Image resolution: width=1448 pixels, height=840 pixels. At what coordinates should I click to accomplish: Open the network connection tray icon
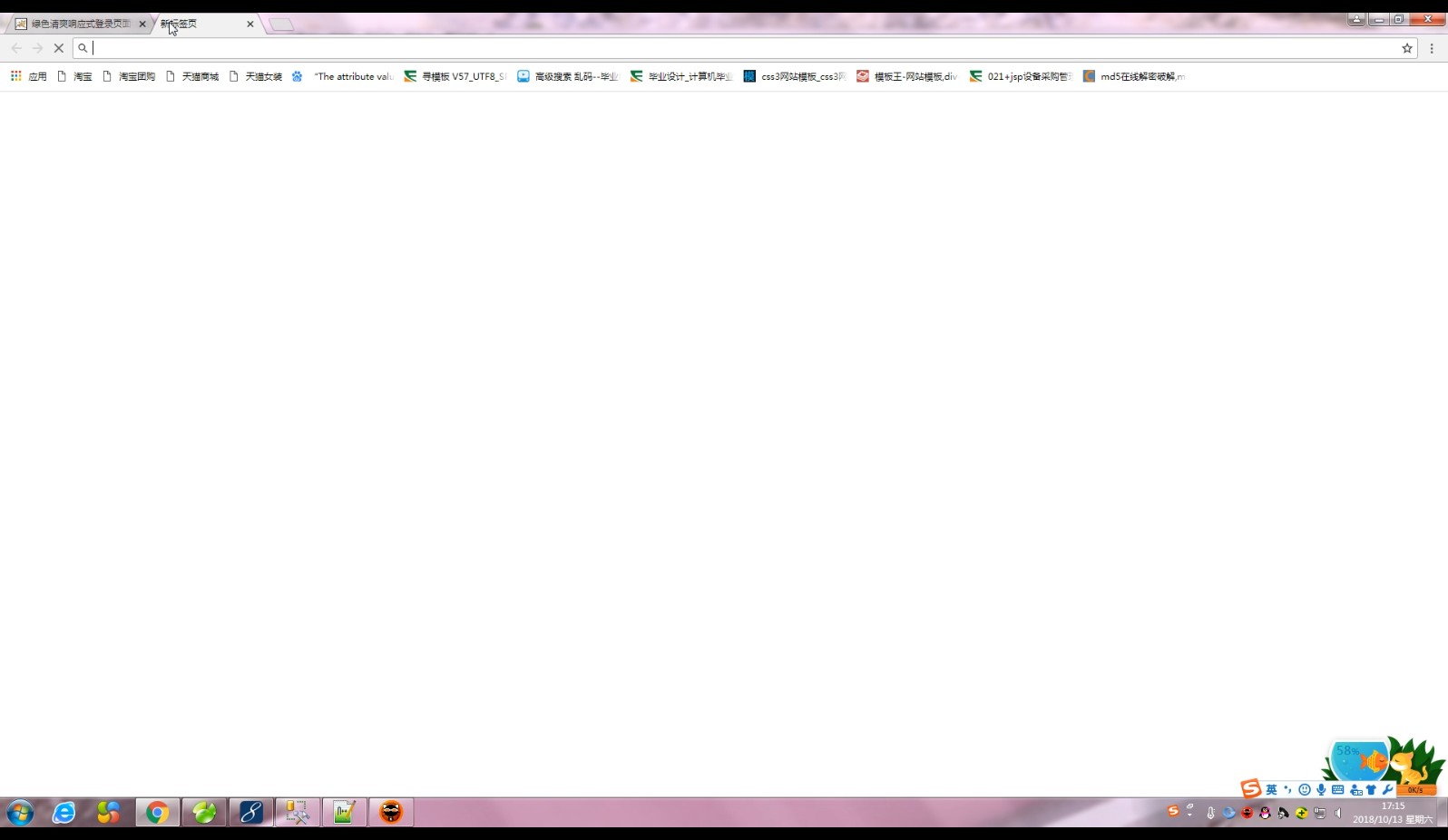pyautogui.click(x=1319, y=813)
